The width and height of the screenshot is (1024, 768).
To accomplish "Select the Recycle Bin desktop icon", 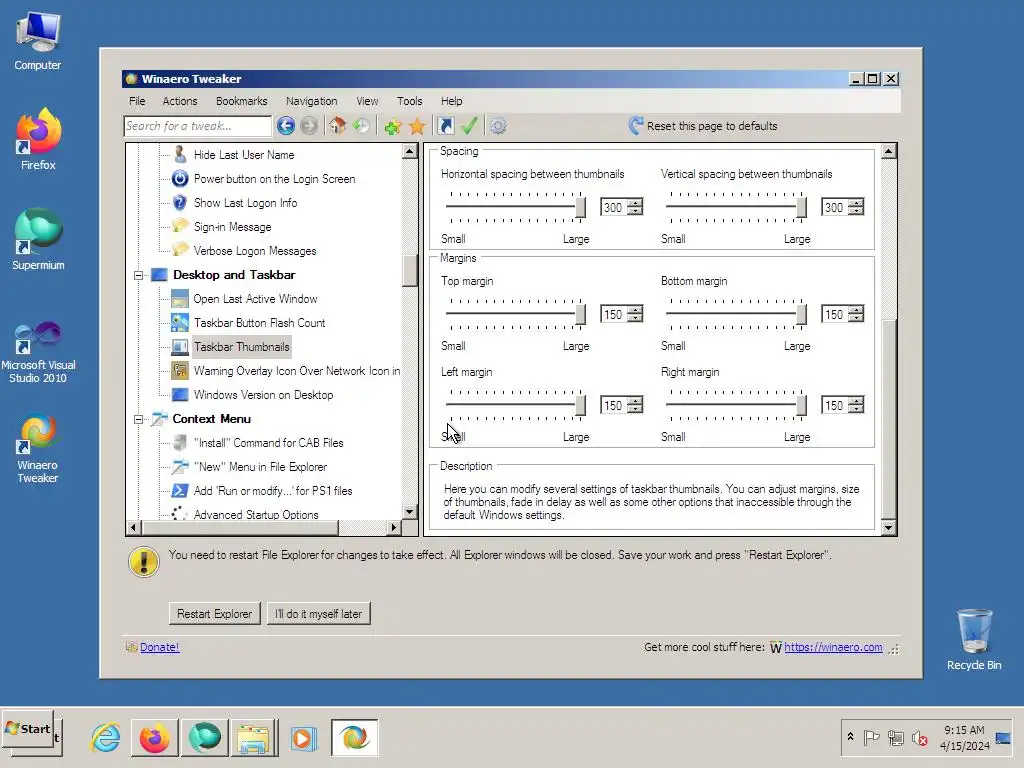I will (974, 640).
